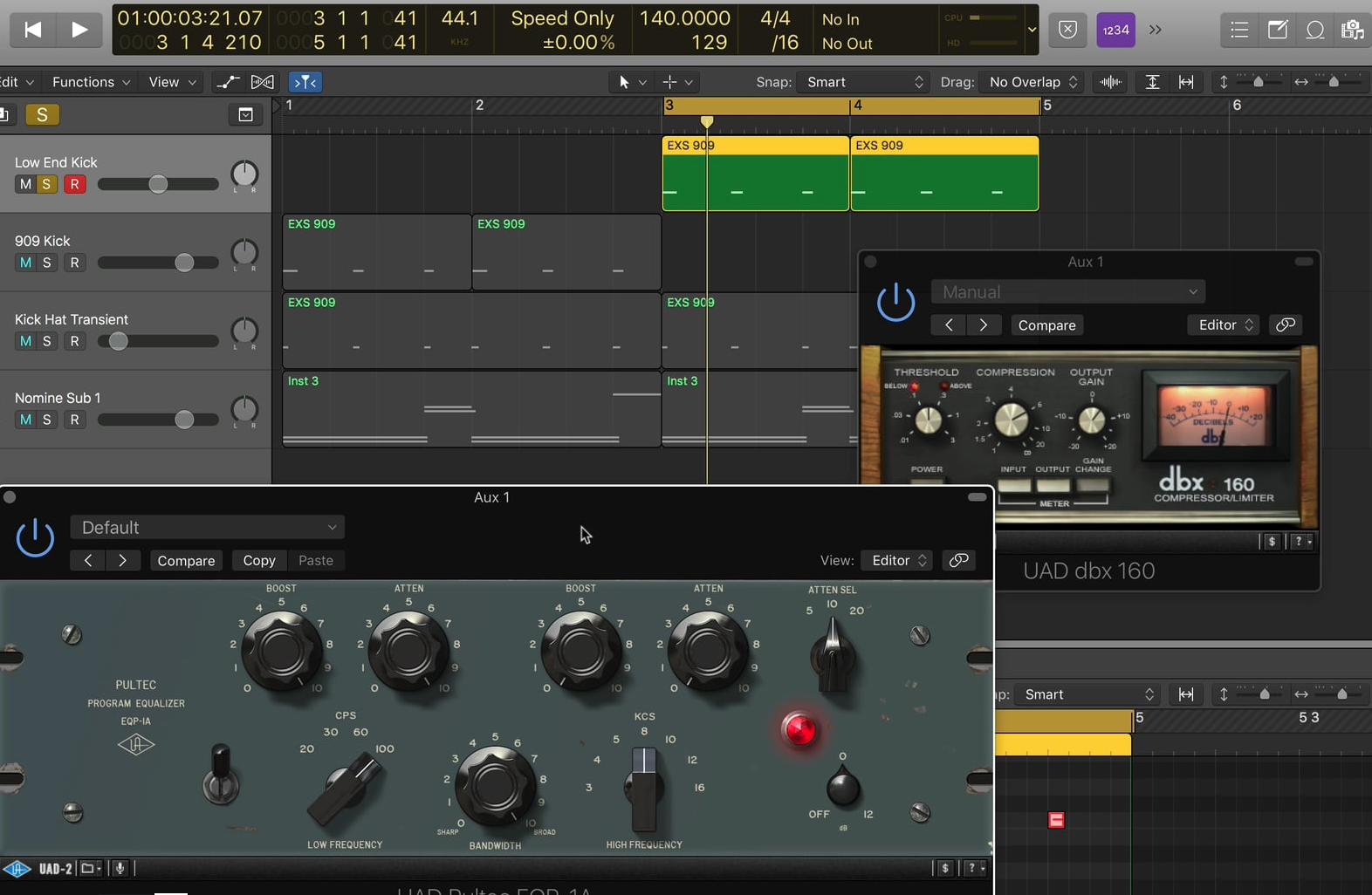Solo the 909 Kick track
This screenshot has height=895, width=1372.
pos(47,263)
